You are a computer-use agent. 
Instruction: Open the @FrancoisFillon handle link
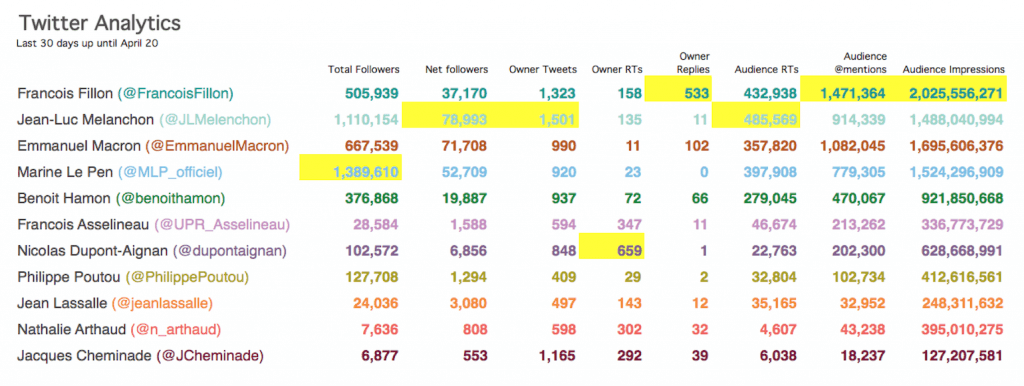[x=175, y=93]
